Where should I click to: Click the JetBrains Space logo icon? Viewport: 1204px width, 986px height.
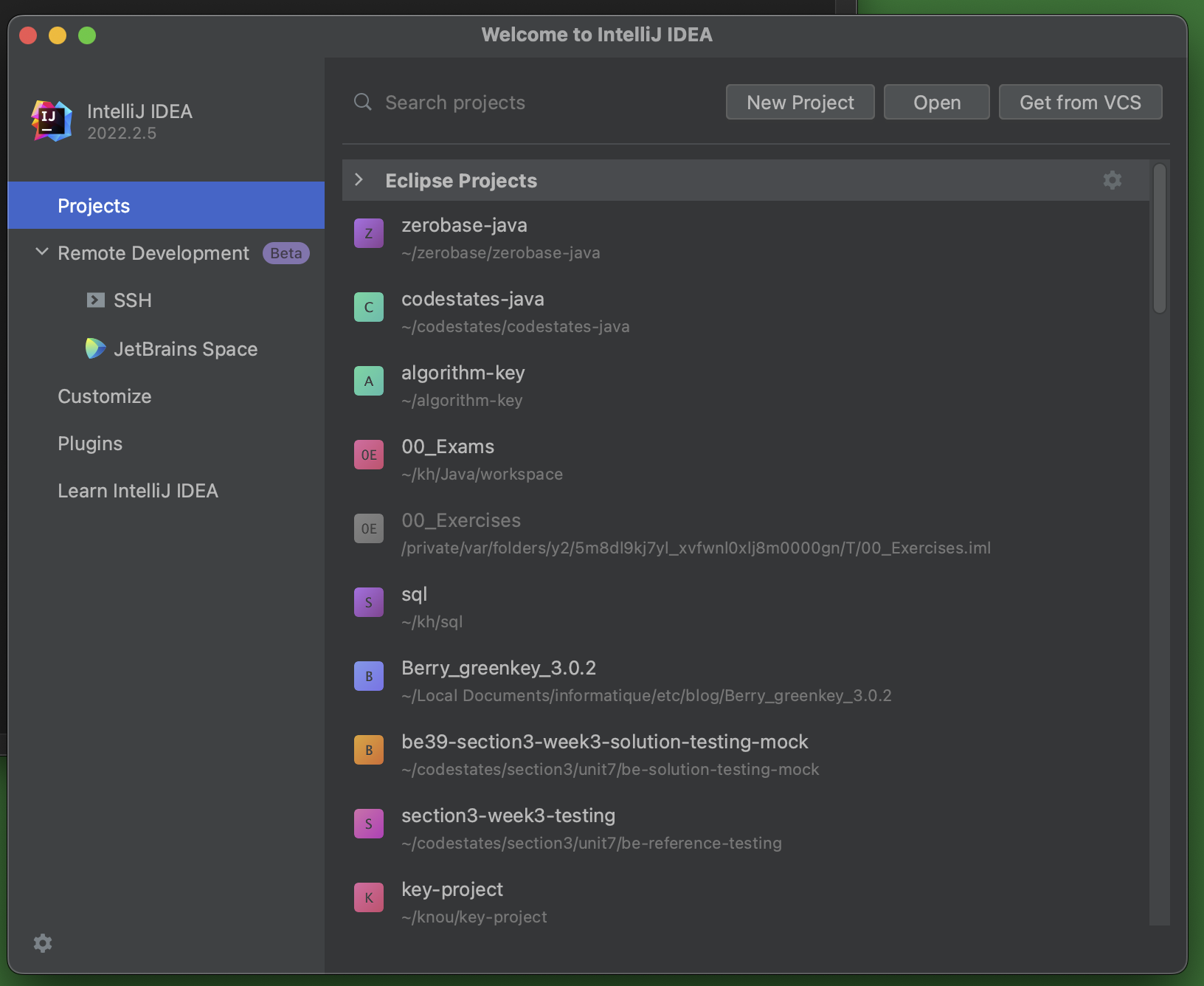pos(95,348)
